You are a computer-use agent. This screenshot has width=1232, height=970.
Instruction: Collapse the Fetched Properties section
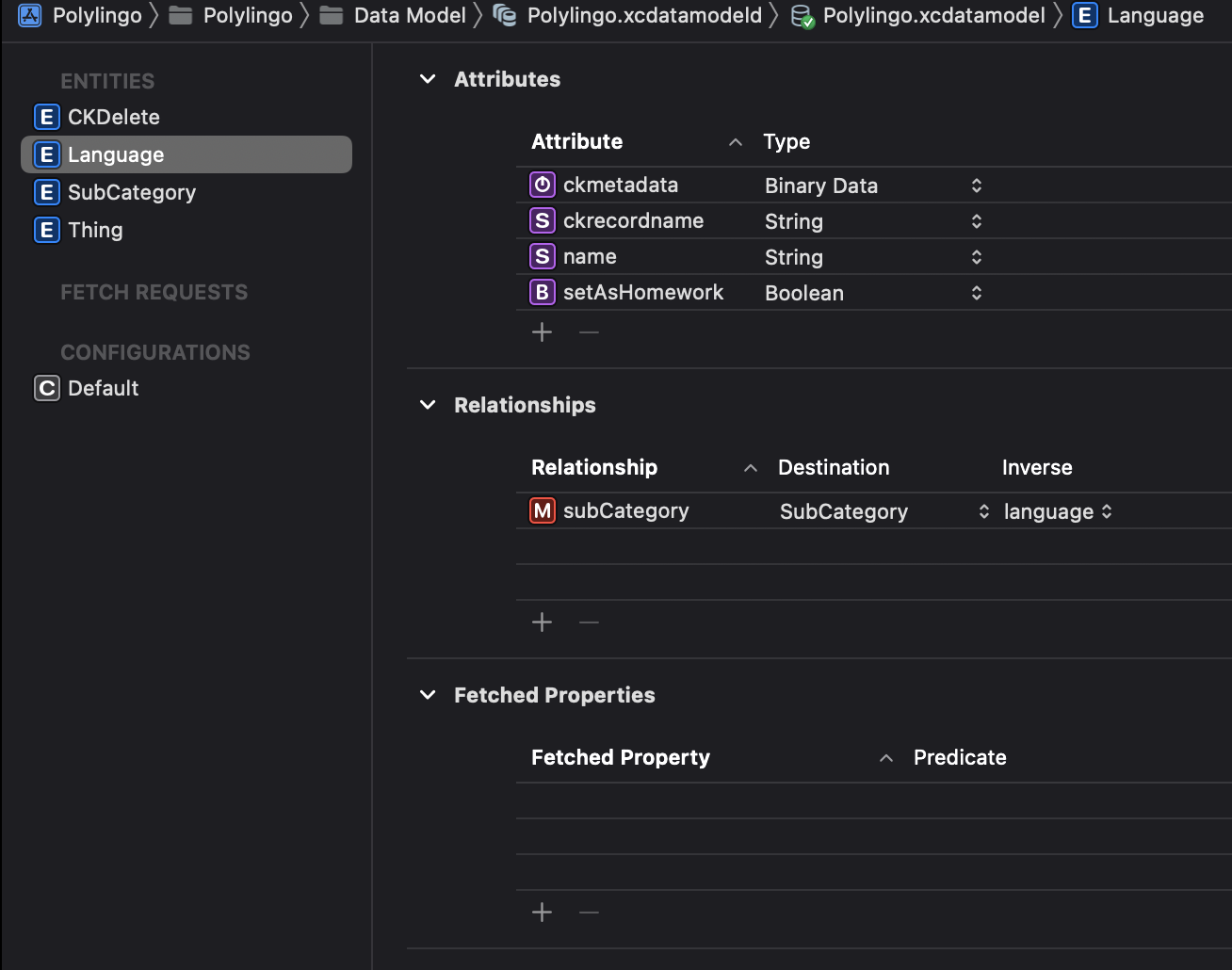click(x=428, y=695)
